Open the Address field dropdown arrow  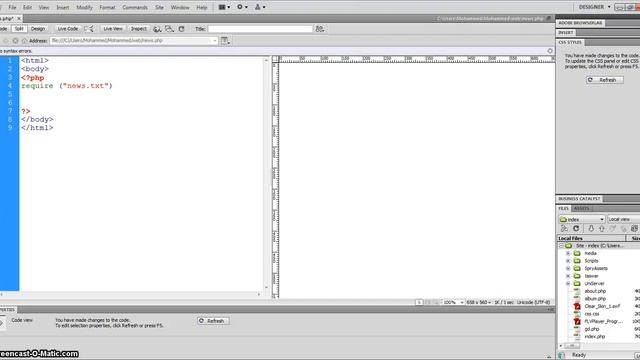(x=214, y=41)
